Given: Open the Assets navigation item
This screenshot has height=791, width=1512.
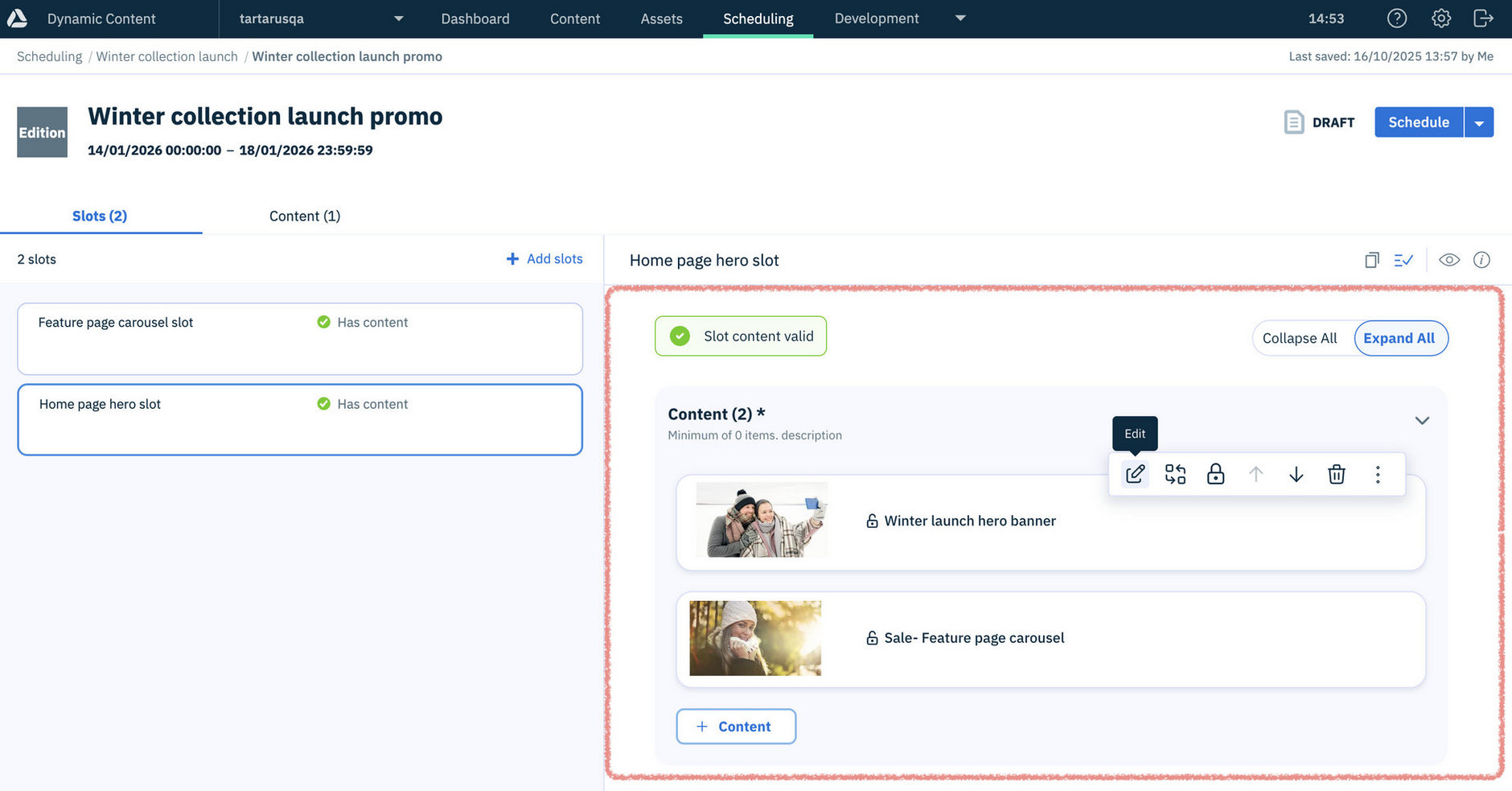Looking at the screenshot, I should 661,18.
